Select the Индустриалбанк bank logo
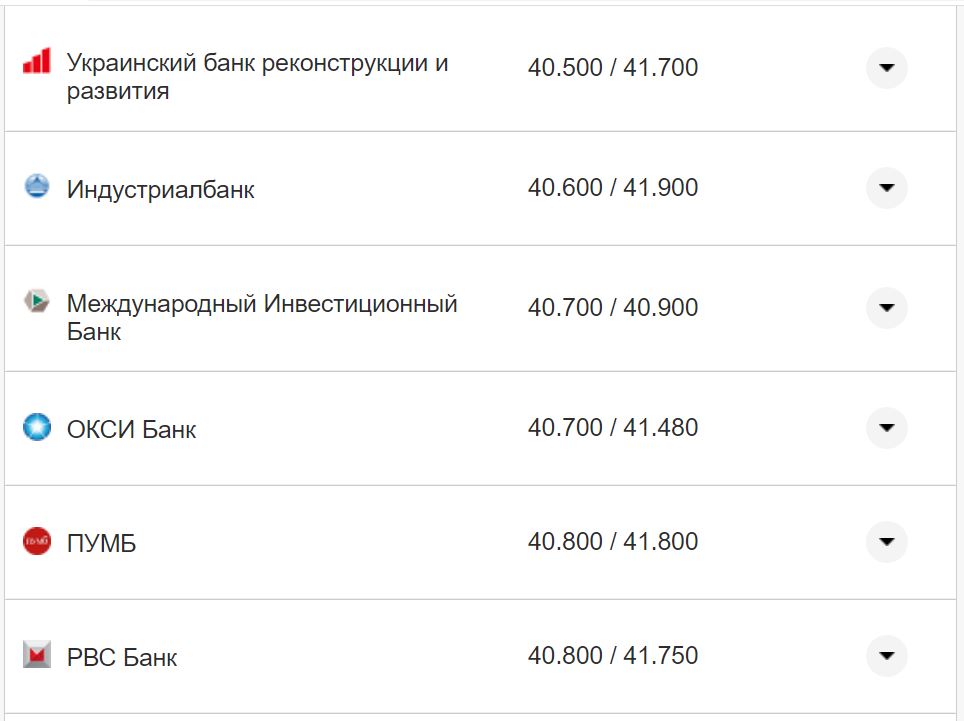The width and height of the screenshot is (964, 721). coord(37,187)
